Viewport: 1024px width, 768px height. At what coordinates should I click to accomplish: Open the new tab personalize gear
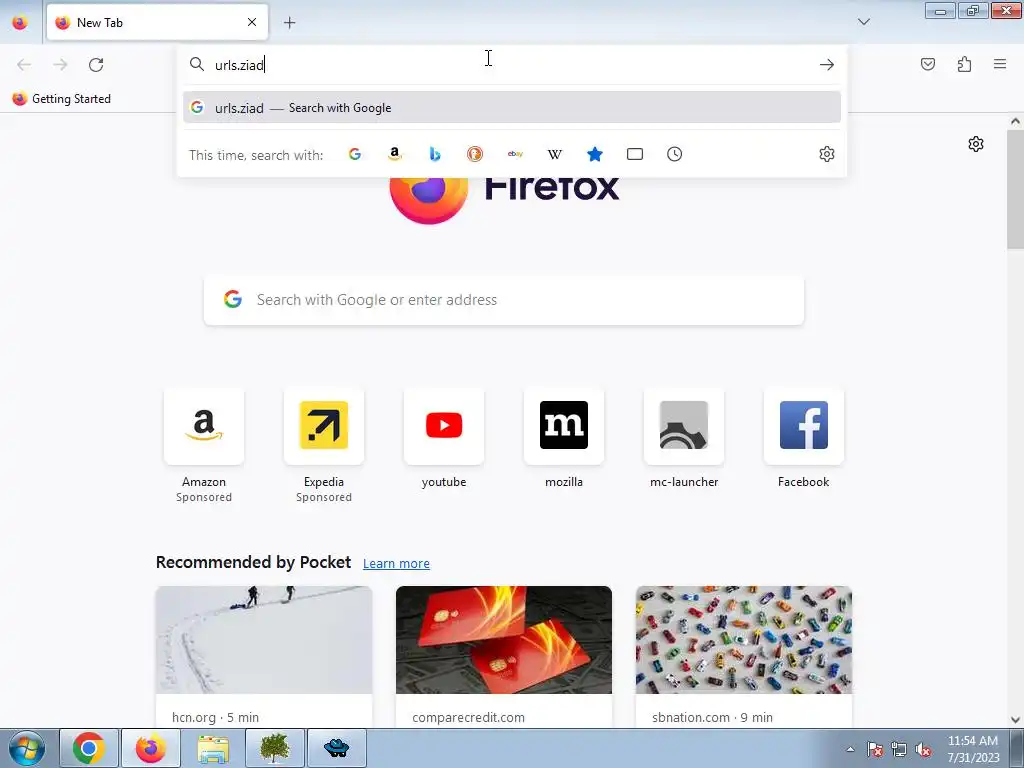click(x=976, y=144)
